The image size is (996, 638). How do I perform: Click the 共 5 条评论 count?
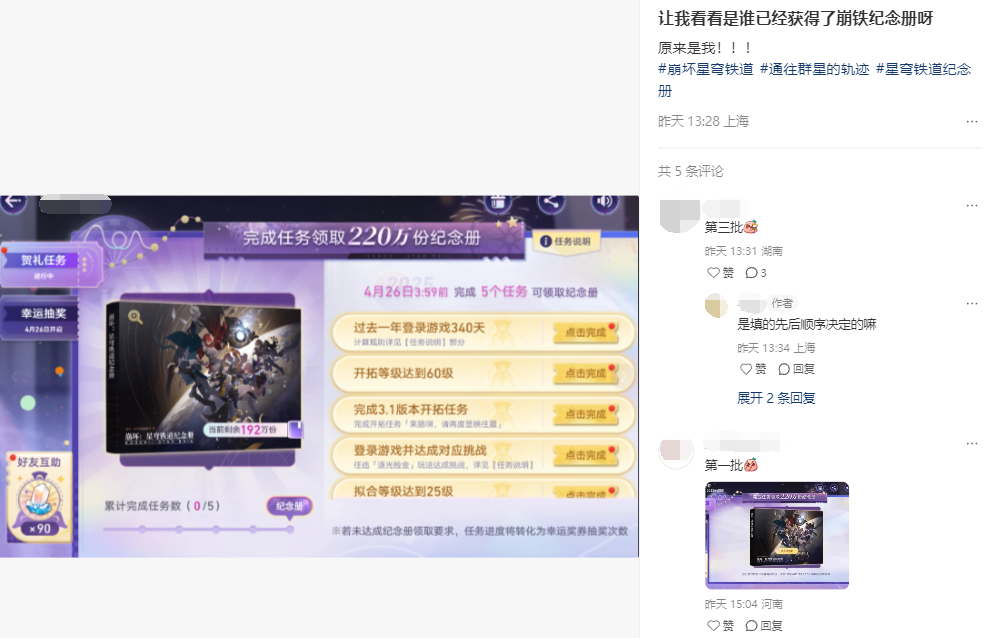pos(690,171)
